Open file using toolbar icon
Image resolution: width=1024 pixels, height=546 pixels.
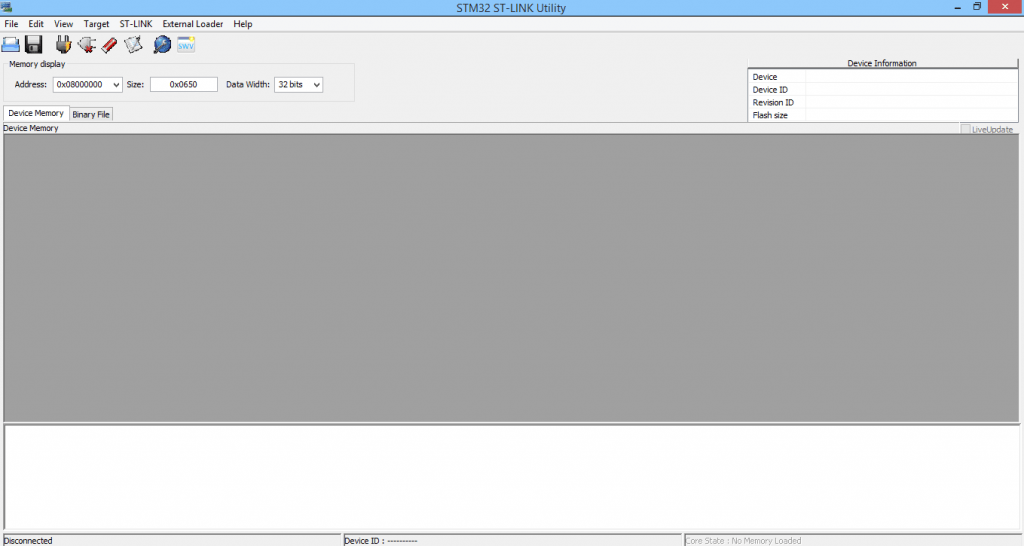coord(10,44)
